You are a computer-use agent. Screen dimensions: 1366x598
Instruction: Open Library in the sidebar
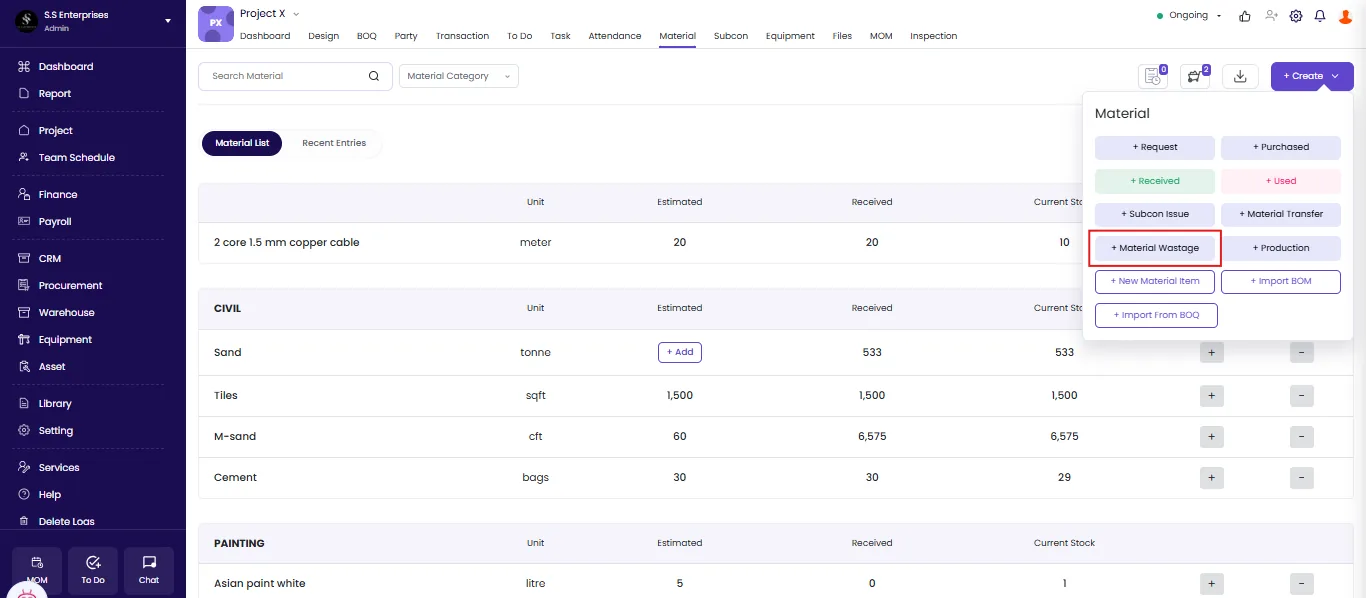pos(55,404)
